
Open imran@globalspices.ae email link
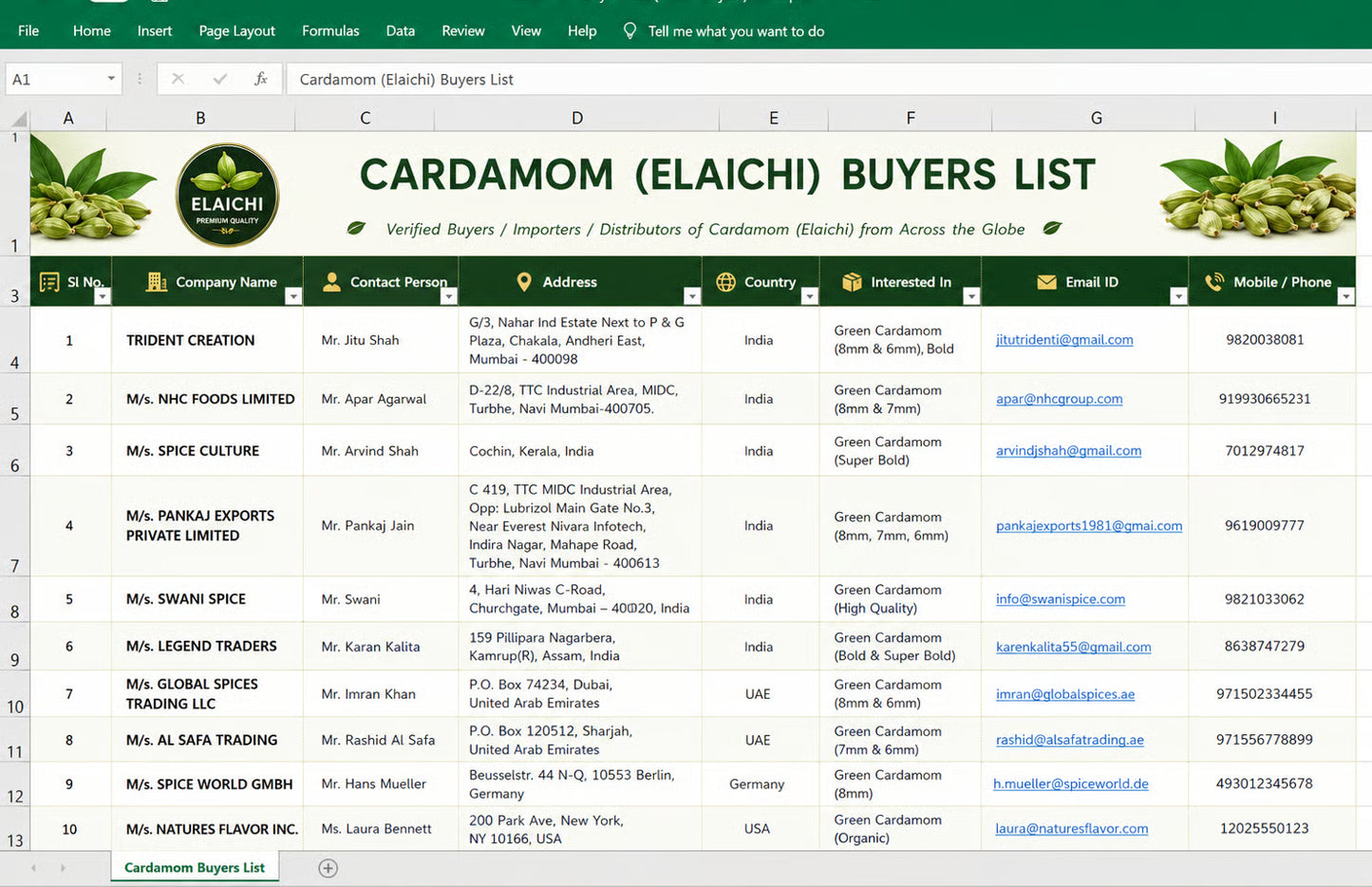pos(1065,694)
